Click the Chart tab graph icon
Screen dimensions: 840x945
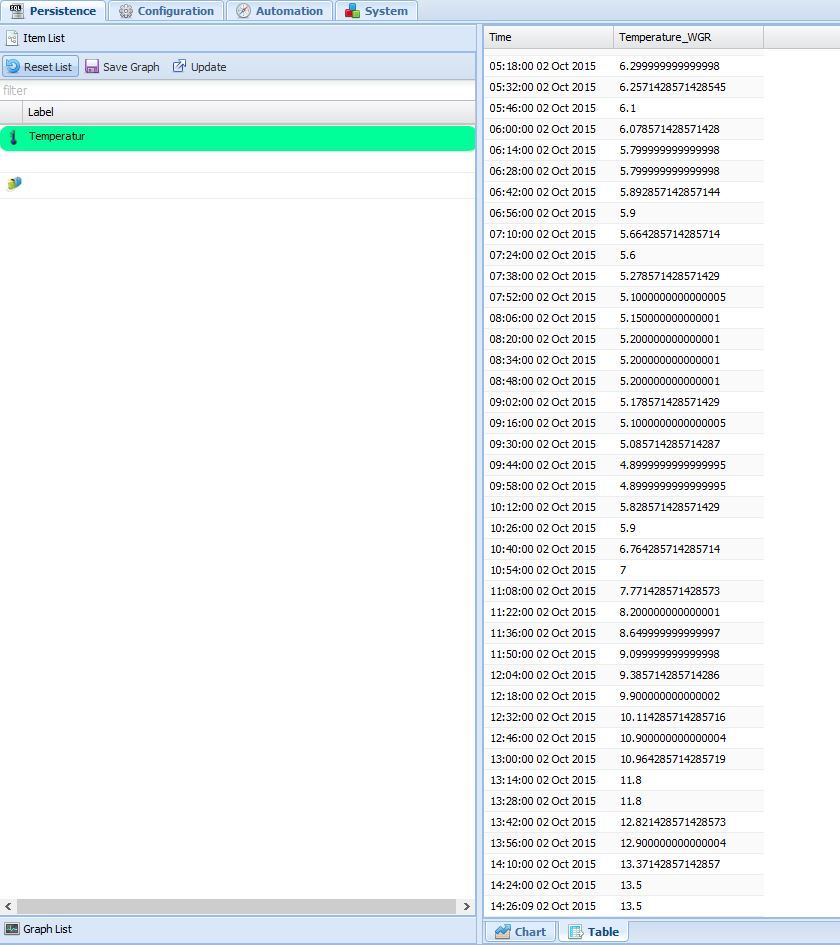[503, 932]
